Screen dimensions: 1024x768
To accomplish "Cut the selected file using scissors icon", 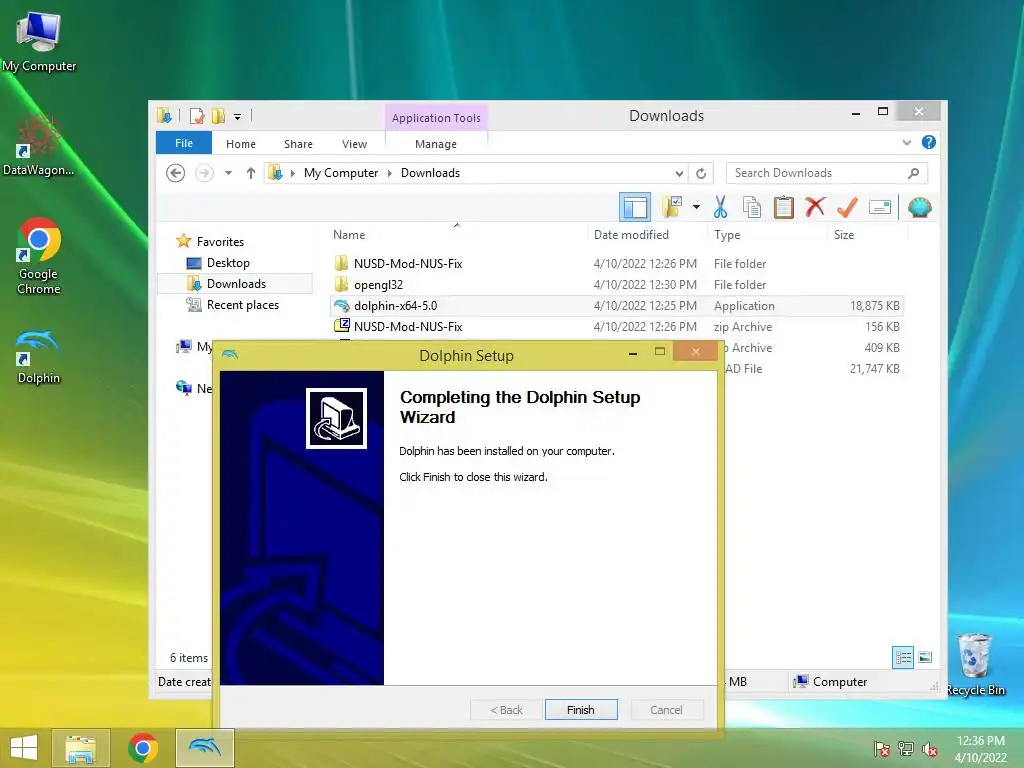I will point(720,208).
